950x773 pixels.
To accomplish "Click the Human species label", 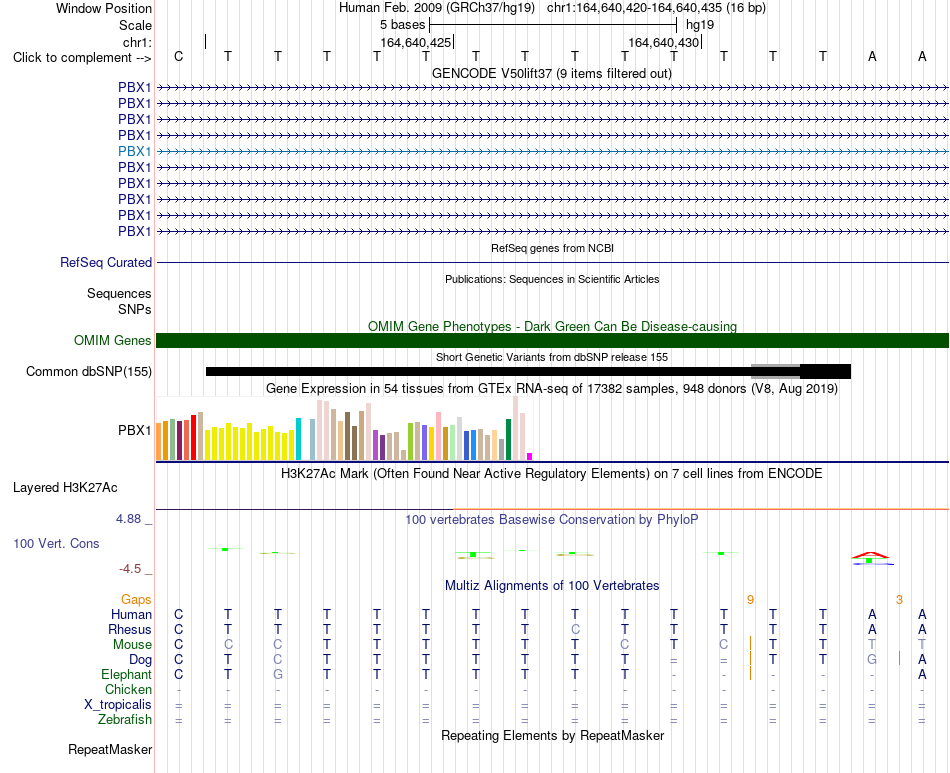I will [131, 614].
